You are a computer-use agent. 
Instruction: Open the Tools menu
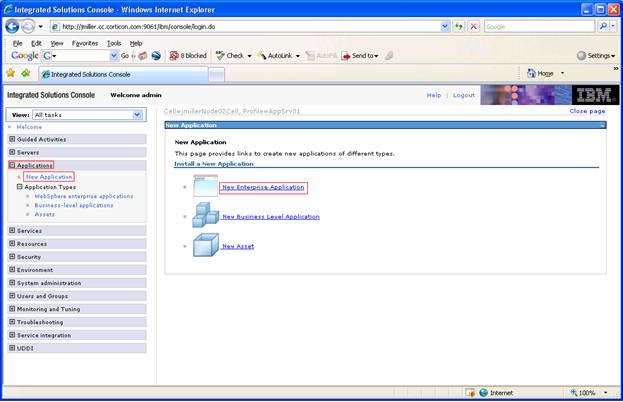pyautogui.click(x=114, y=43)
